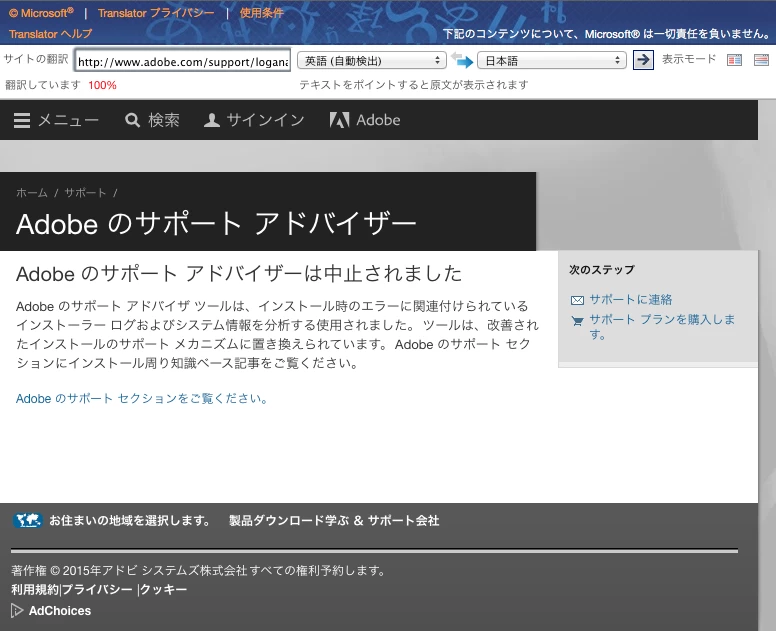Open the AdChoices footer link
This screenshot has width=776, height=631.
click(x=60, y=611)
